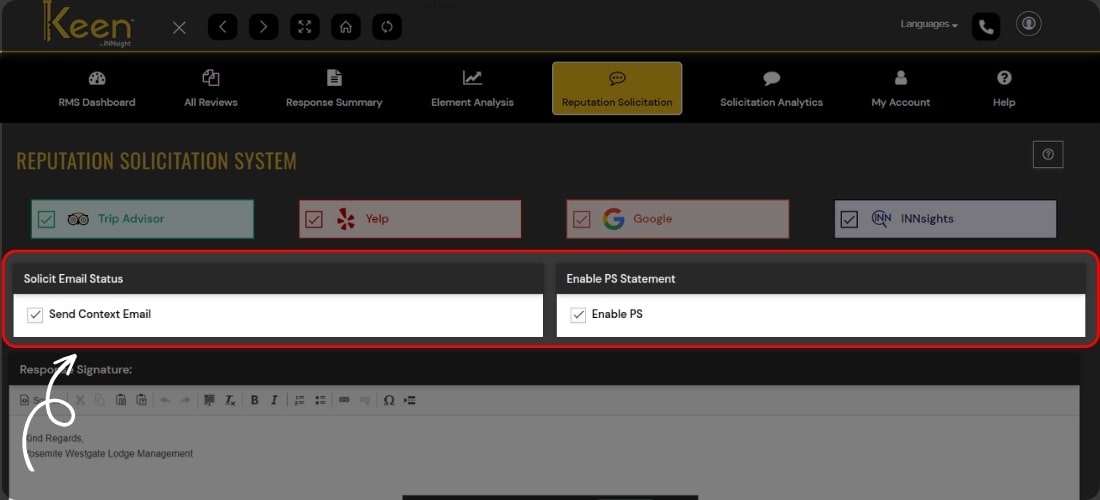Select the Element Analysis tab
The image size is (1100, 500).
point(472,88)
